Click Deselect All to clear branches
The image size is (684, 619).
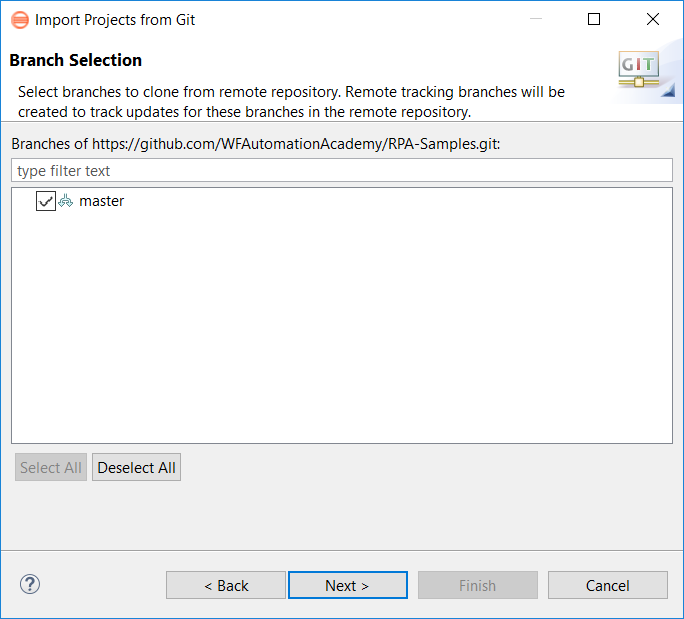137,467
